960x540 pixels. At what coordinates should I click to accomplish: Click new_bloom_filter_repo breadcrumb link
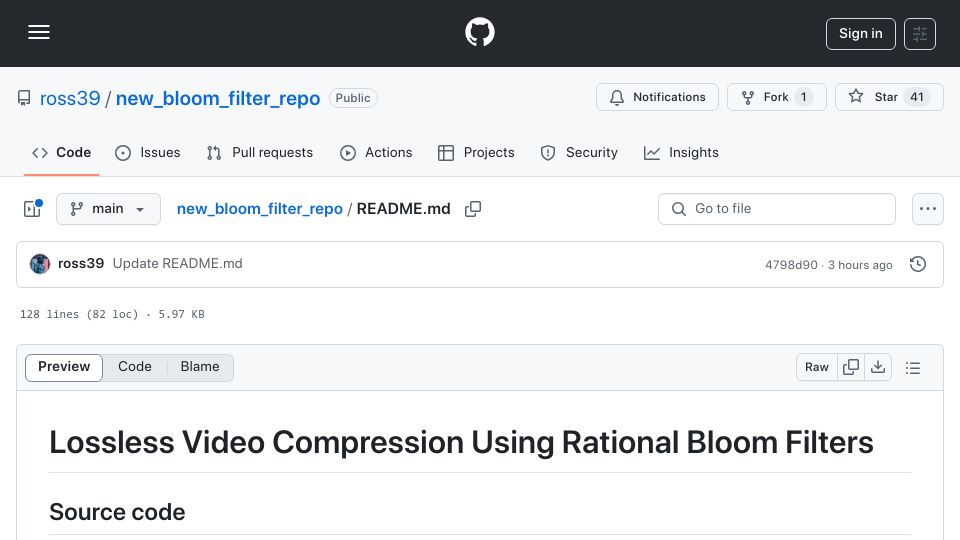pos(260,209)
